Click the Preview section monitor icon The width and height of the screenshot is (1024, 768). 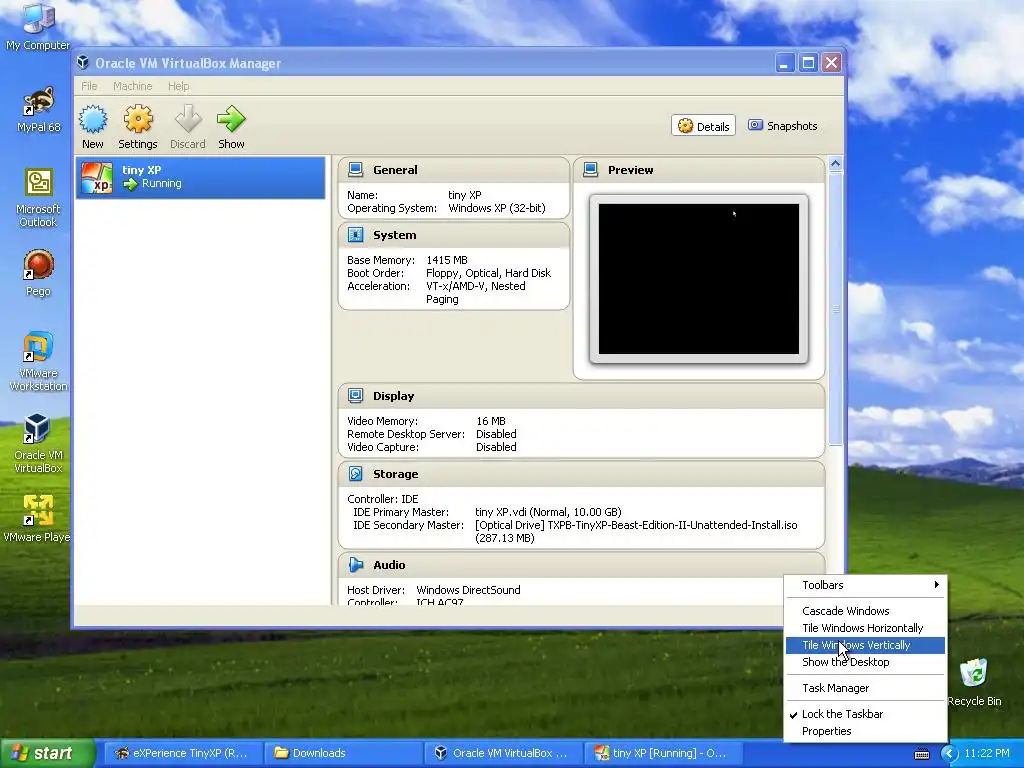point(590,170)
